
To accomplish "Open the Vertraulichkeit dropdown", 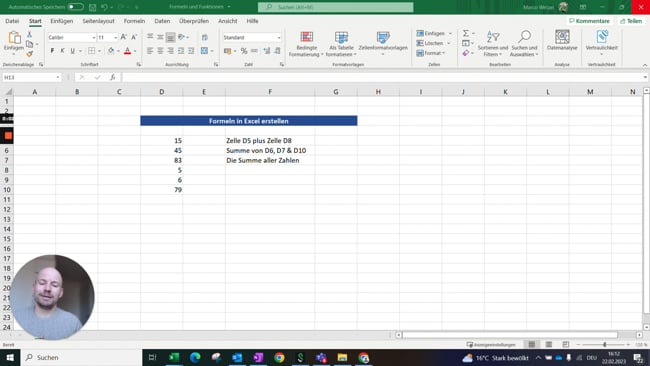I will point(601,43).
